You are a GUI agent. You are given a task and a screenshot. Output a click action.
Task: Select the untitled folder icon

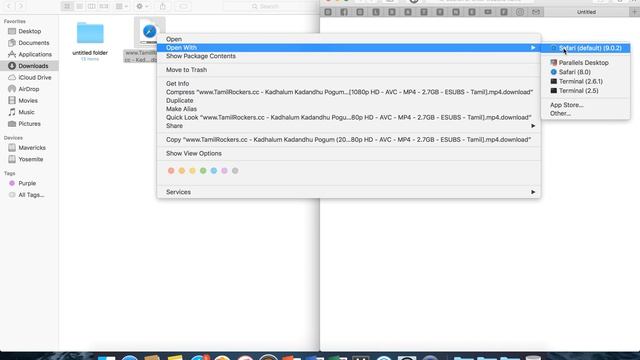[x=90, y=33]
